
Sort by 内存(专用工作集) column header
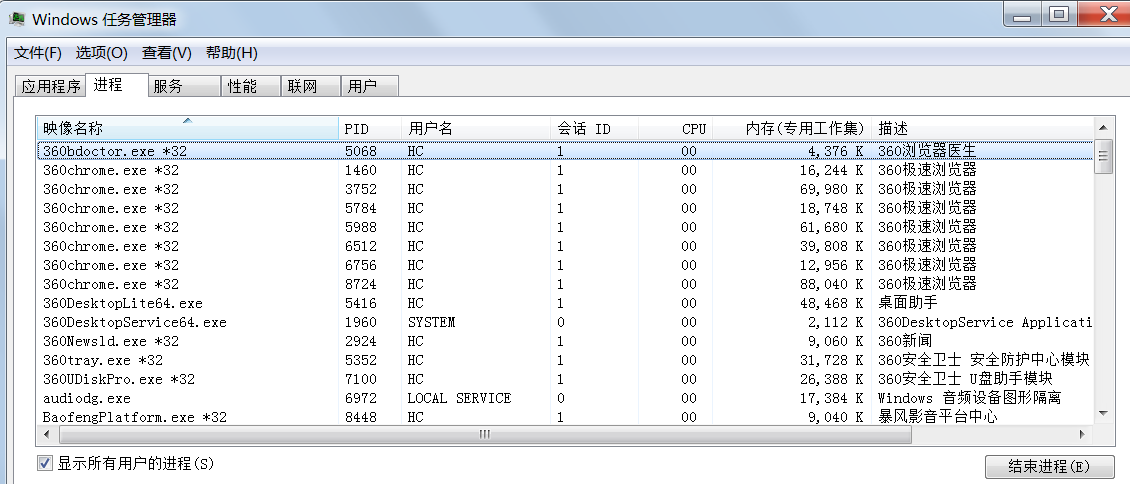click(792, 128)
